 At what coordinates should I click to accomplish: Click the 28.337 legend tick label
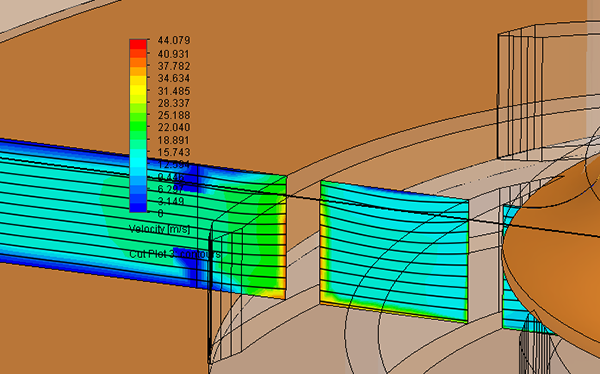point(174,103)
